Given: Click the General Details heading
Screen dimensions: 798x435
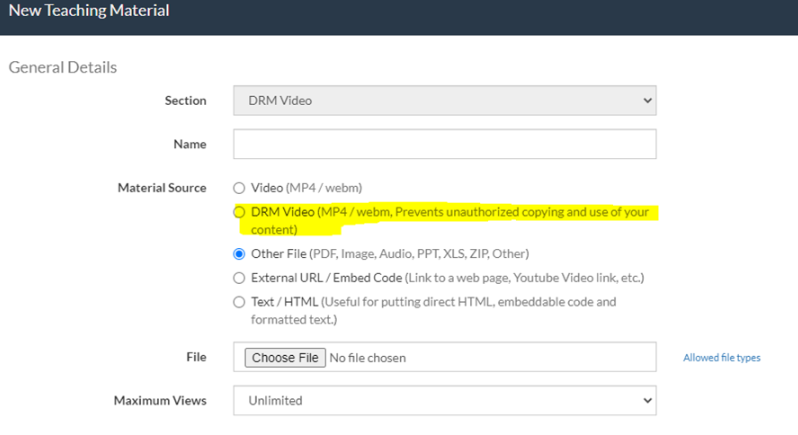Looking at the screenshot, I should [63, 67].
